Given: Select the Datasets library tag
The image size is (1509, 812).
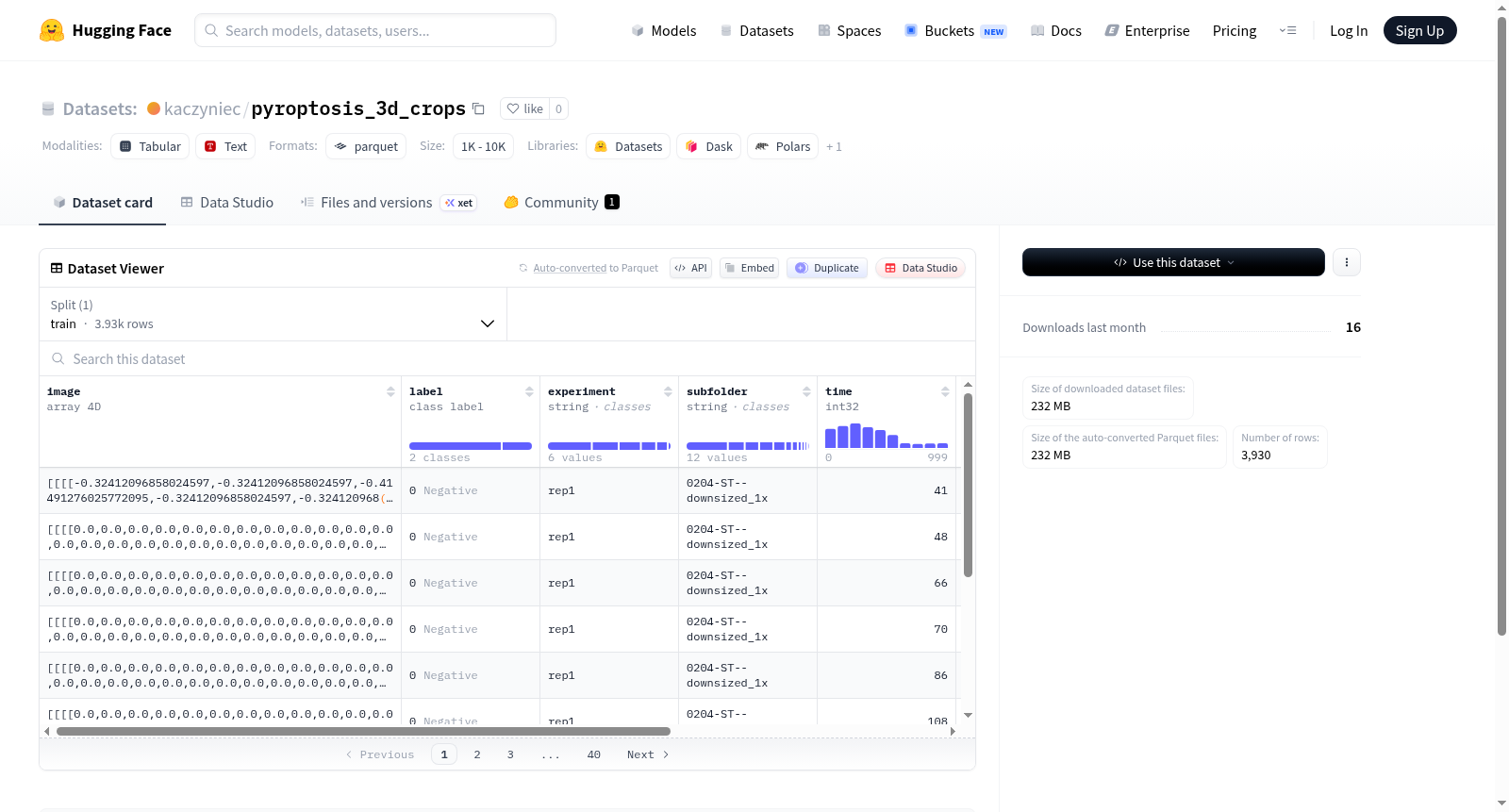Looking at the screenshot, I should coord(628,146).
